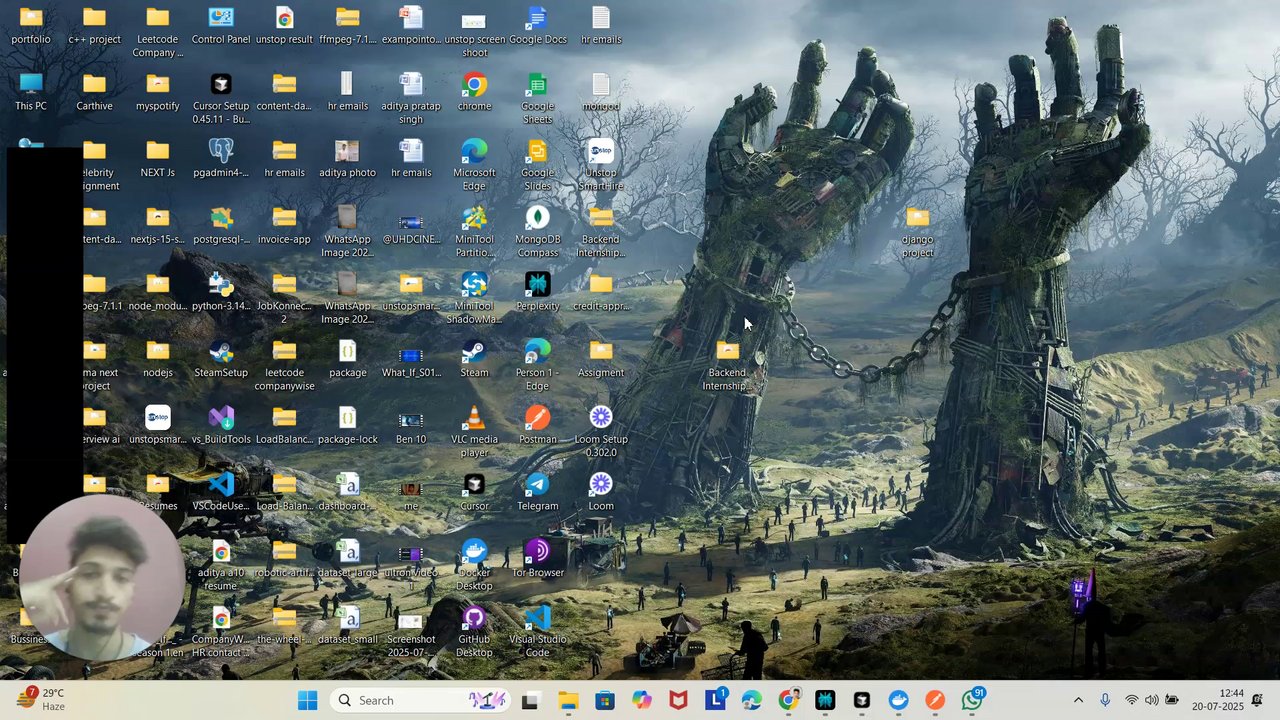Open the Perplexity desktop shortcut
This screenshot has width=1280, height=720.
(x=537, y=292)
